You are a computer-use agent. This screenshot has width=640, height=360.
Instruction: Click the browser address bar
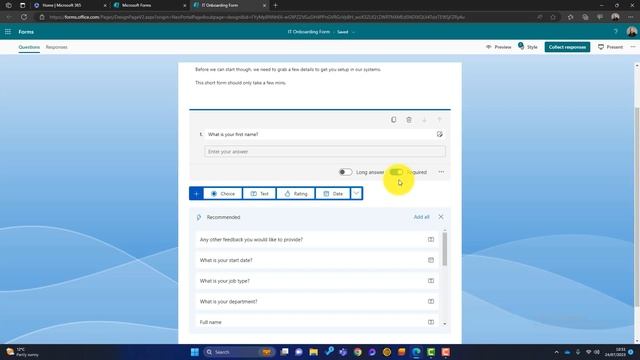(x=286, y=17)
